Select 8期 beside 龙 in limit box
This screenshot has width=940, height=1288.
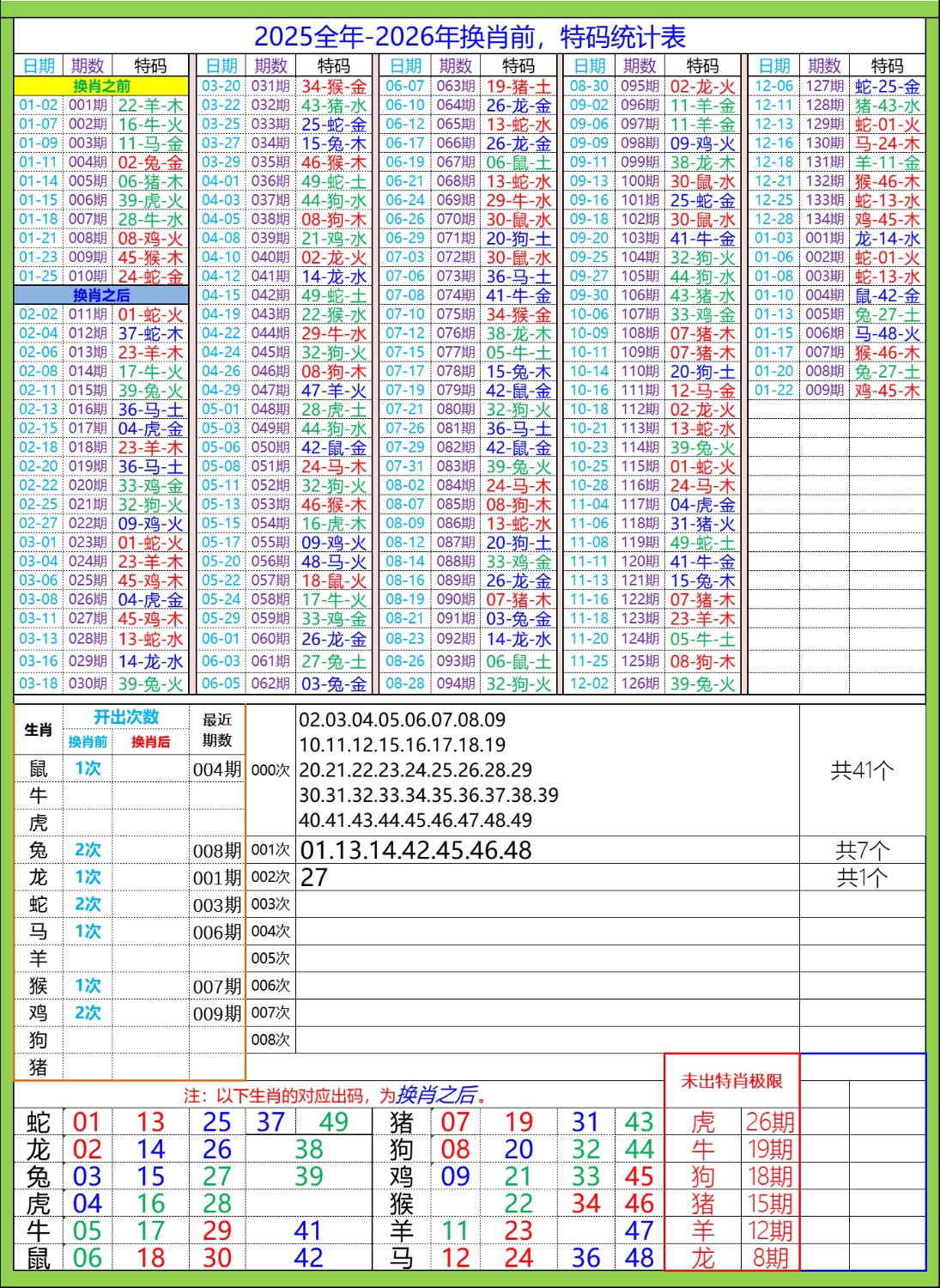point(769,1258)
